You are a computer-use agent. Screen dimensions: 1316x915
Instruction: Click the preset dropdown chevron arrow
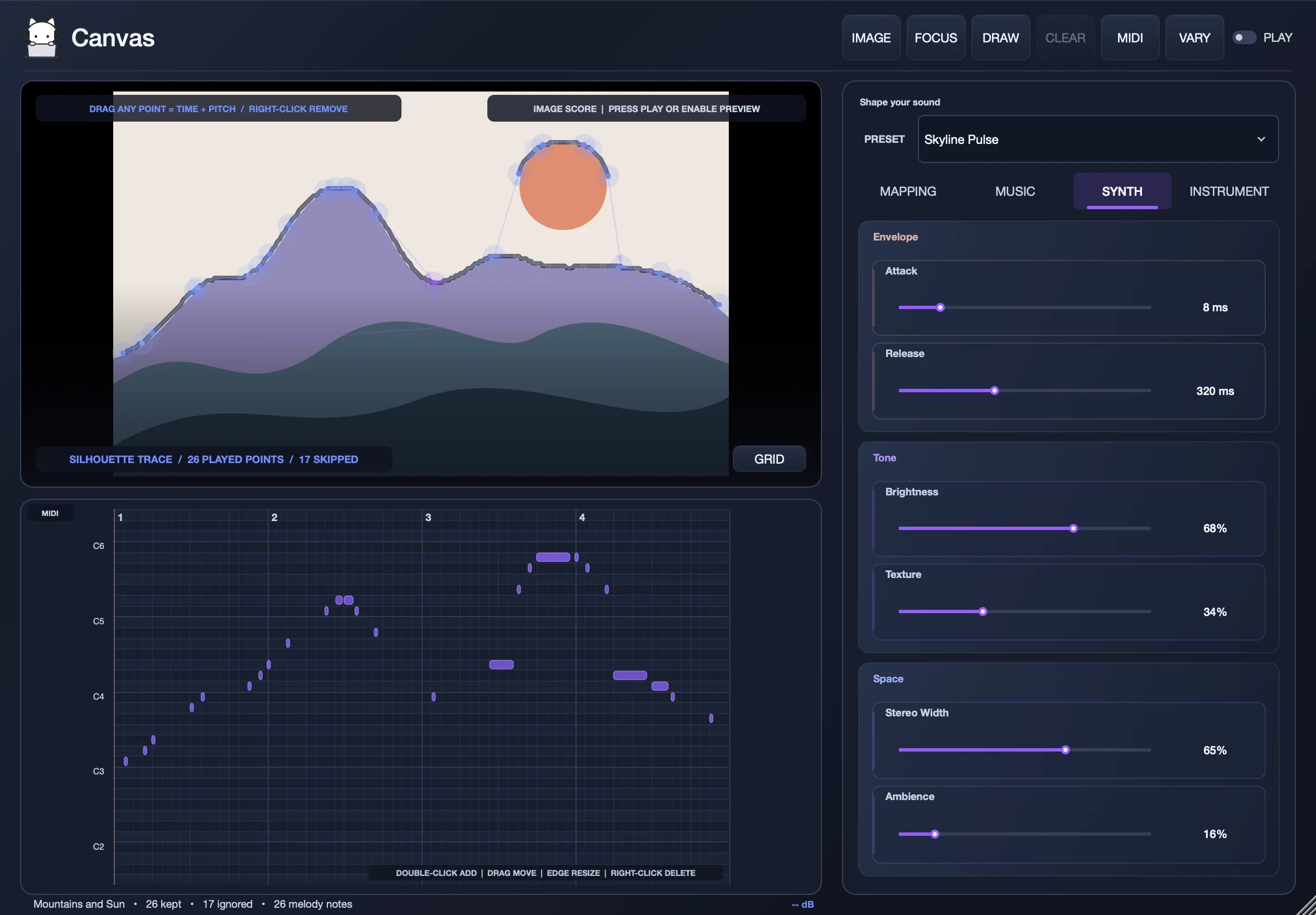point(1261,139)
